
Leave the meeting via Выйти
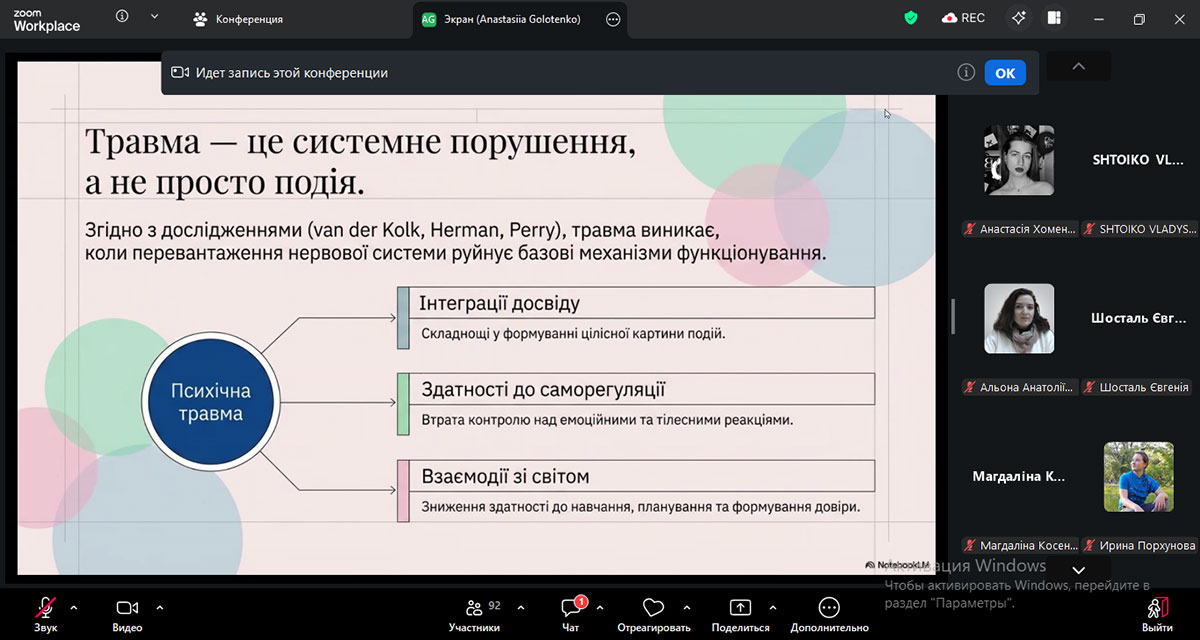1157,612
